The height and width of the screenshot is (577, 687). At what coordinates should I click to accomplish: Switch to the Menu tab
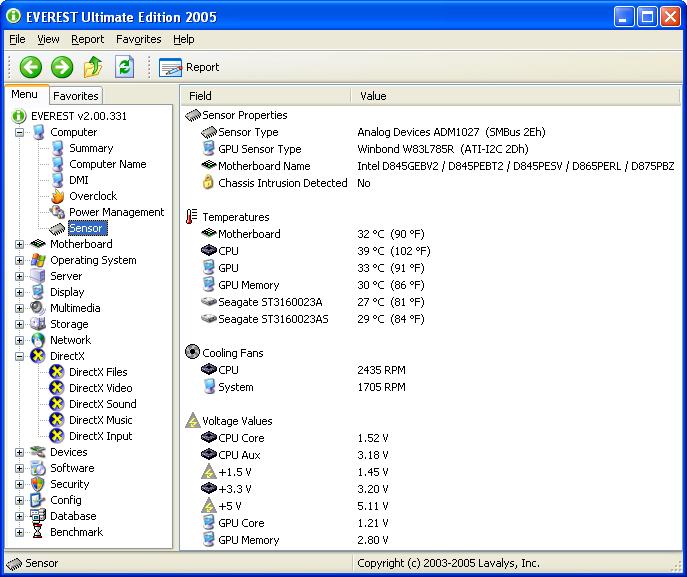(25, 94)
